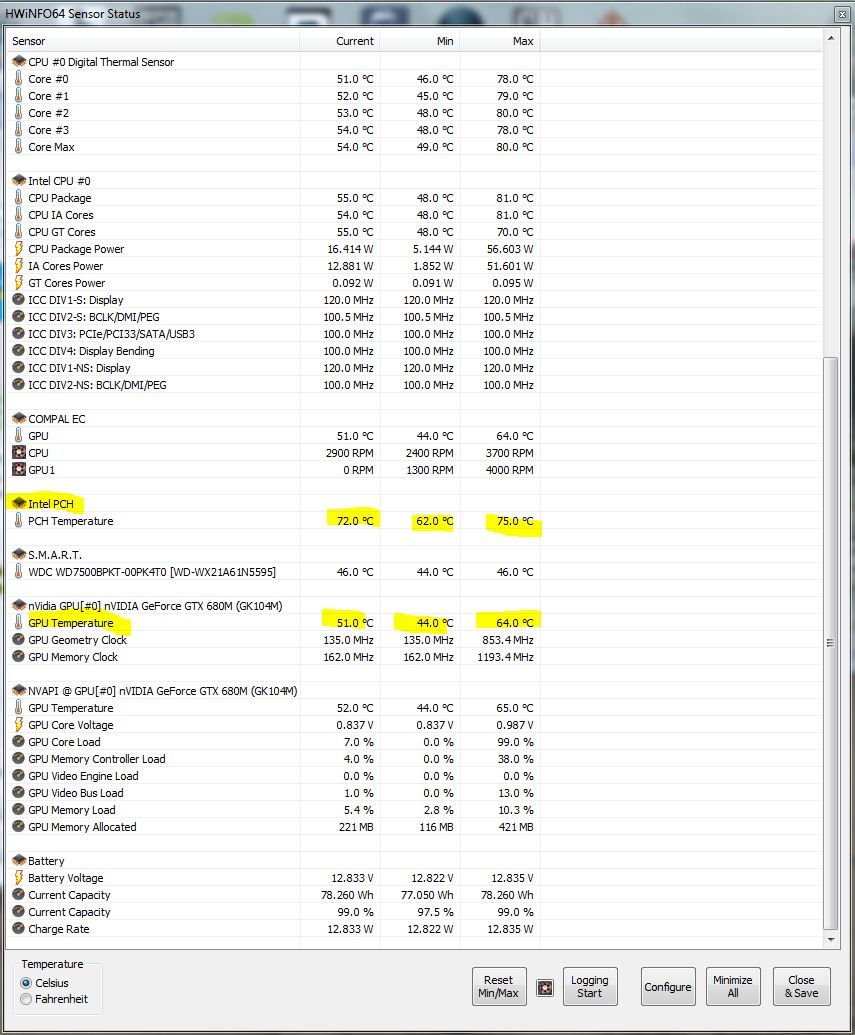
Task: Click clock icon for ICC DIV1-S: Display
Action: (x=18, y=299)
